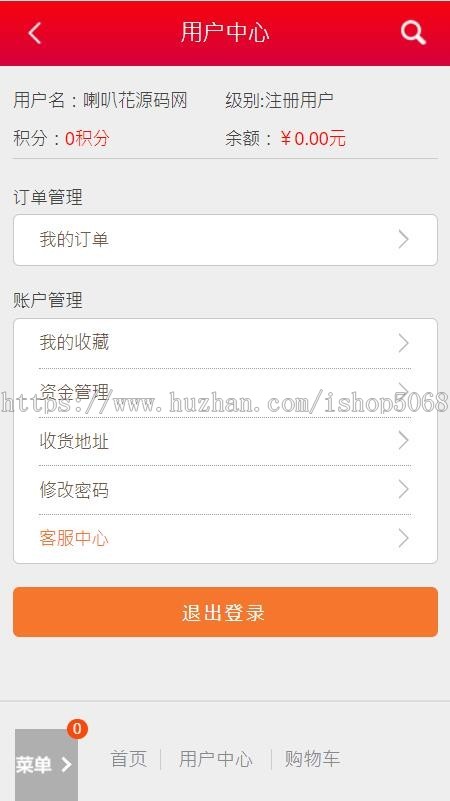This screenshot has height=801, width=450.
Task: Select 用户中心 in bottom navigation
Action: pyautogui.click(x=216, y=759)
